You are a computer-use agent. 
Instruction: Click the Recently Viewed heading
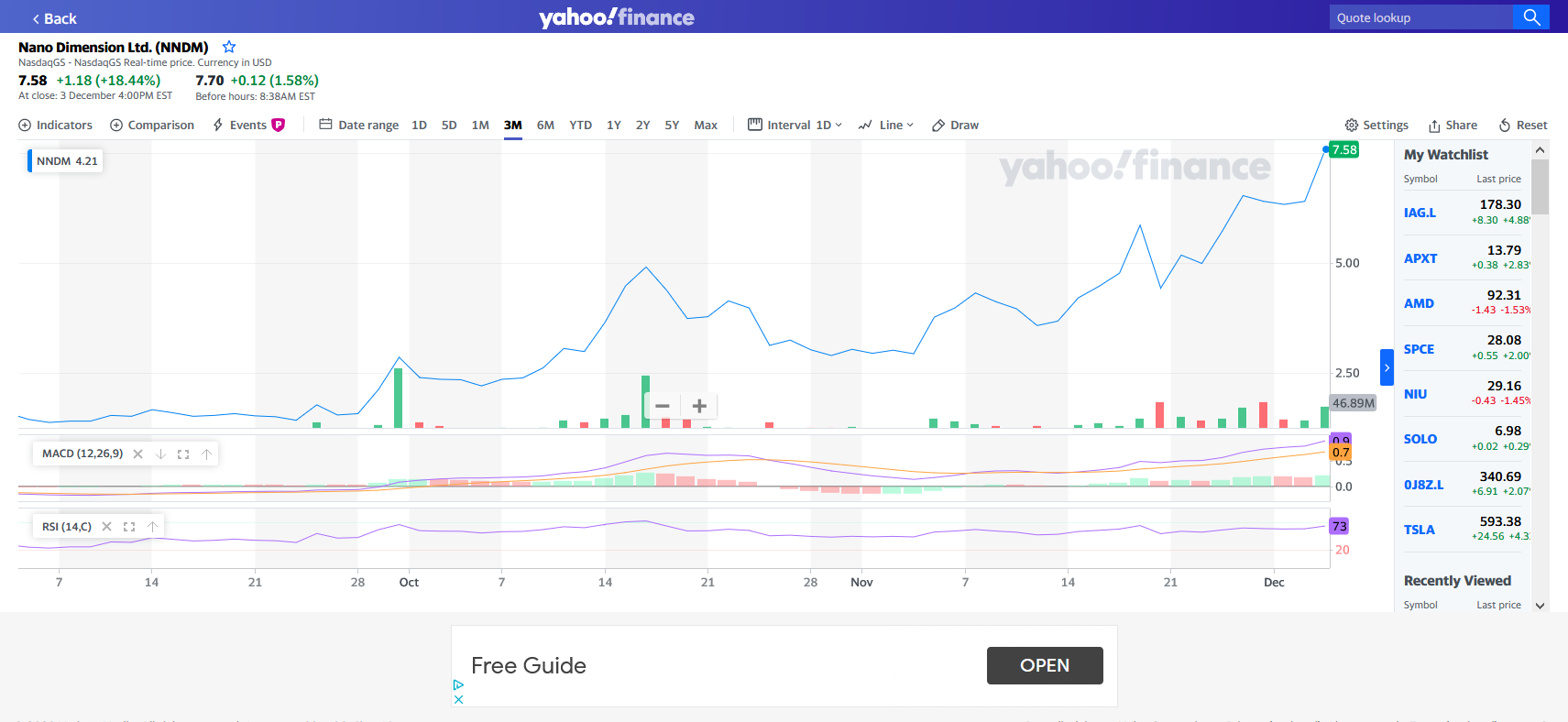tap(1457, 581)
